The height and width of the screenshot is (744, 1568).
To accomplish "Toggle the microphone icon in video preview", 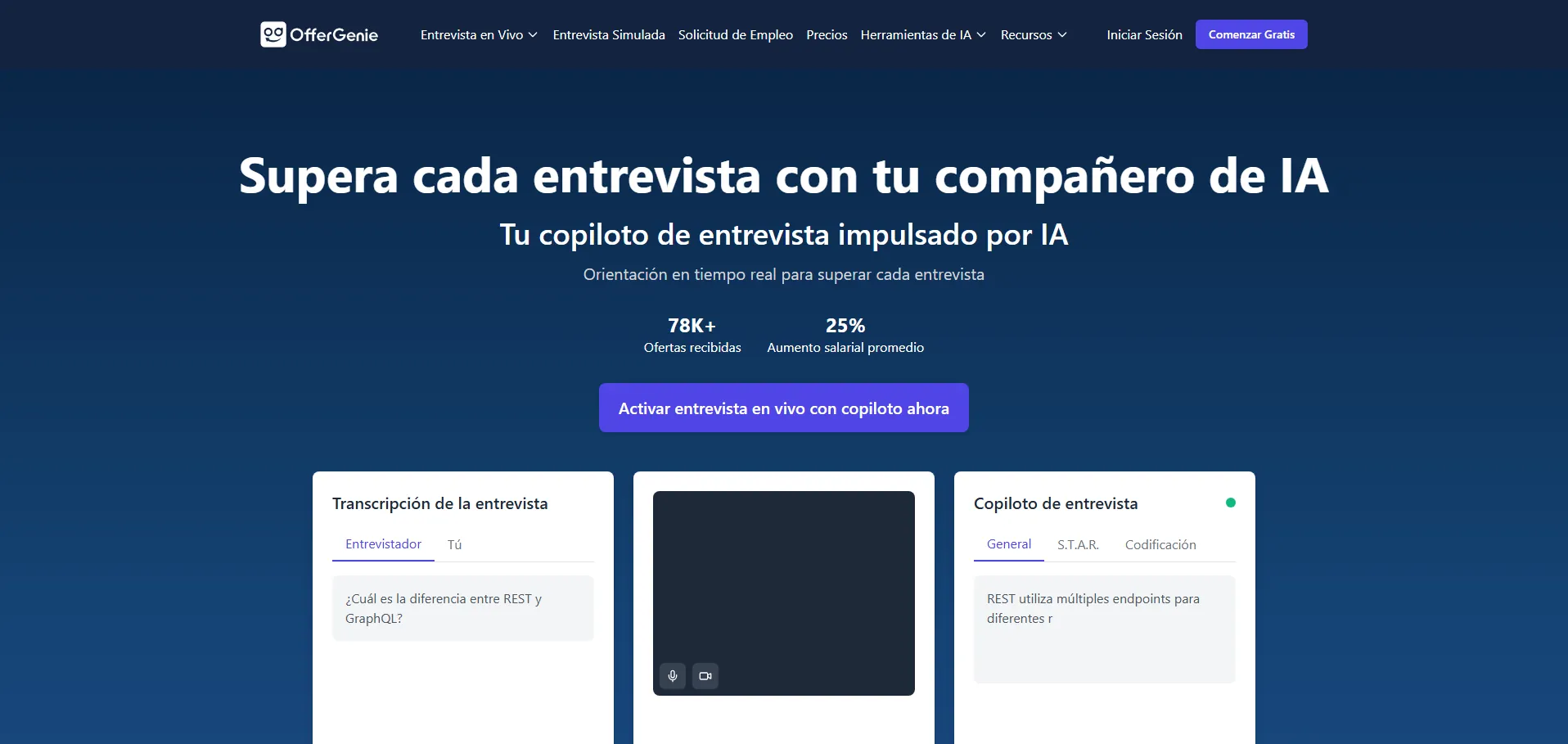I will (x=673, y=676).
